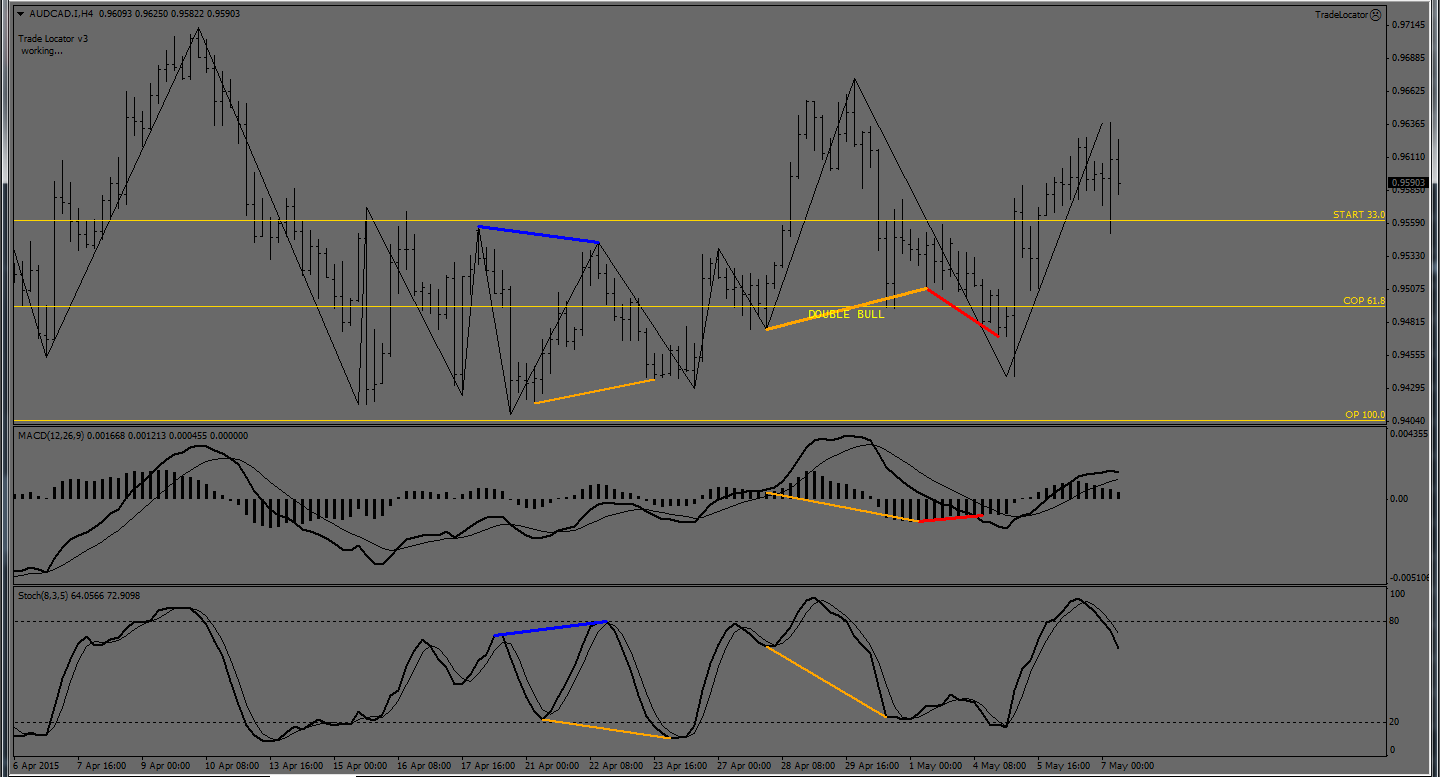Select the COP 61.8 horizontal line label

(1363, 301)
